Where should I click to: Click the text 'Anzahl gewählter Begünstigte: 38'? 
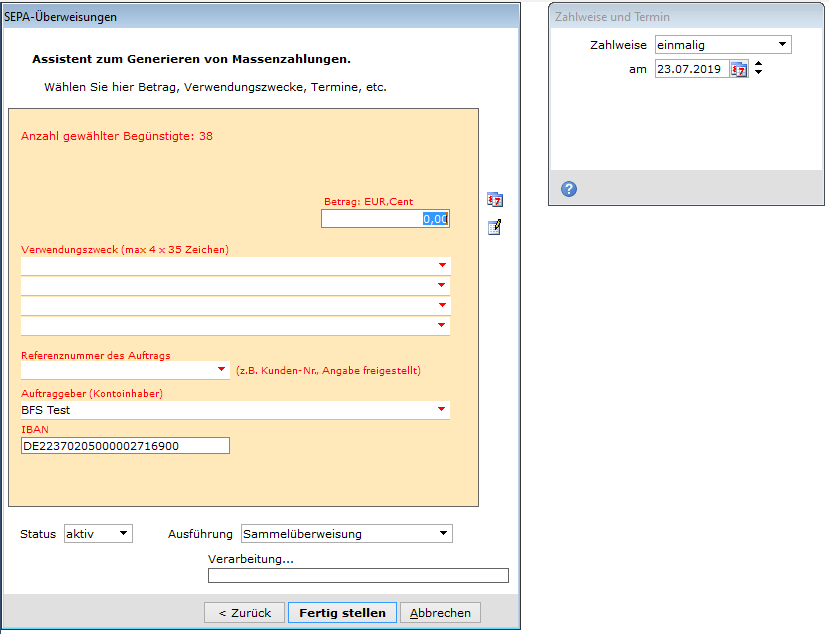coord(117,136)
